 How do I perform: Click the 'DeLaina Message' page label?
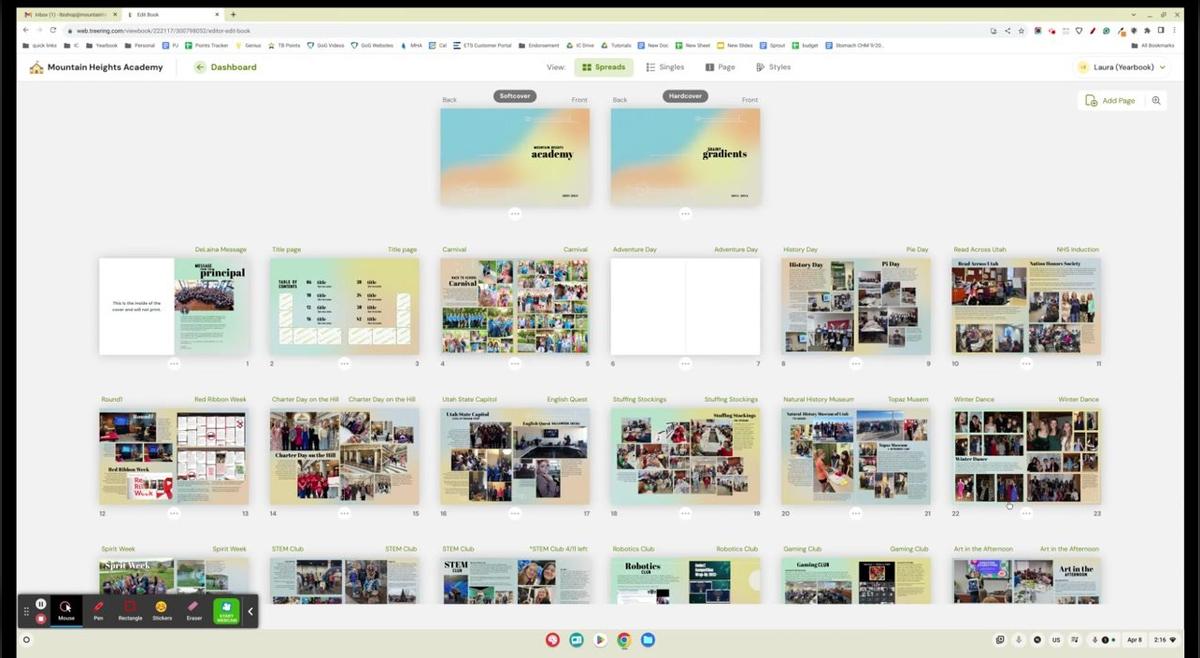pos(220,249)
